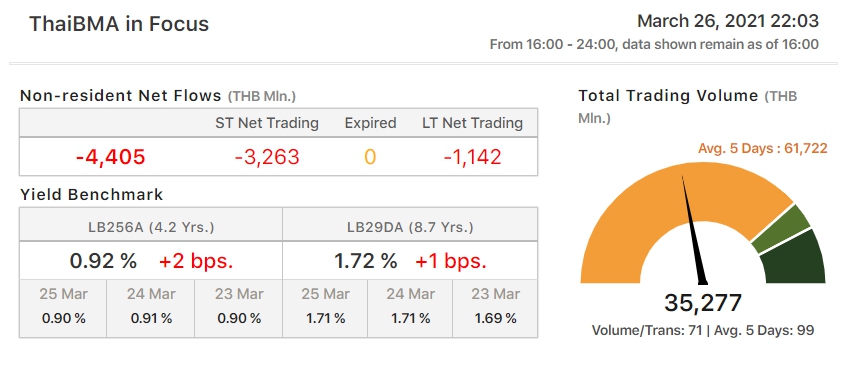The height and width of the screenshot is (375, 849).
Task: Click the orange section of volume gauge
Action: pos(639,216)
